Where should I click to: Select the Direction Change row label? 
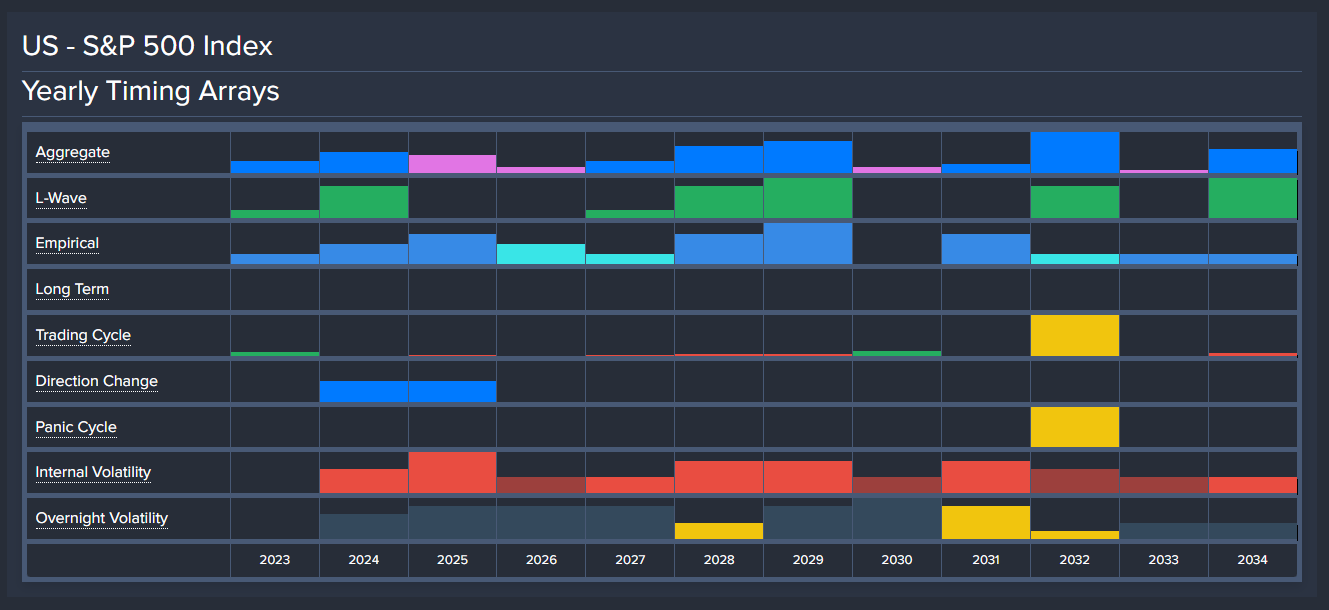tap(97, 381)
